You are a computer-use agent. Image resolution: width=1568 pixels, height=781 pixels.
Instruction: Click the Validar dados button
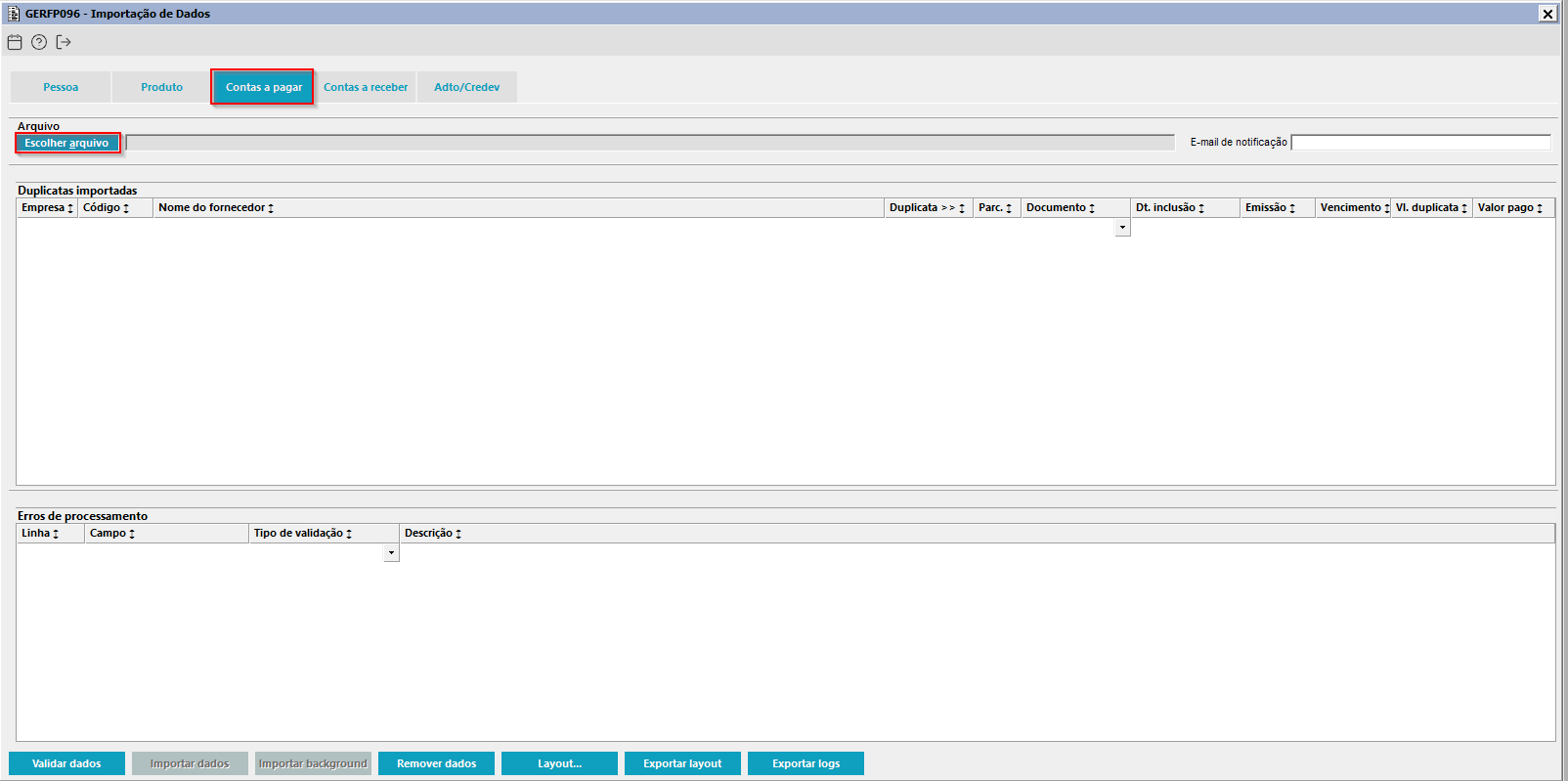66,763
